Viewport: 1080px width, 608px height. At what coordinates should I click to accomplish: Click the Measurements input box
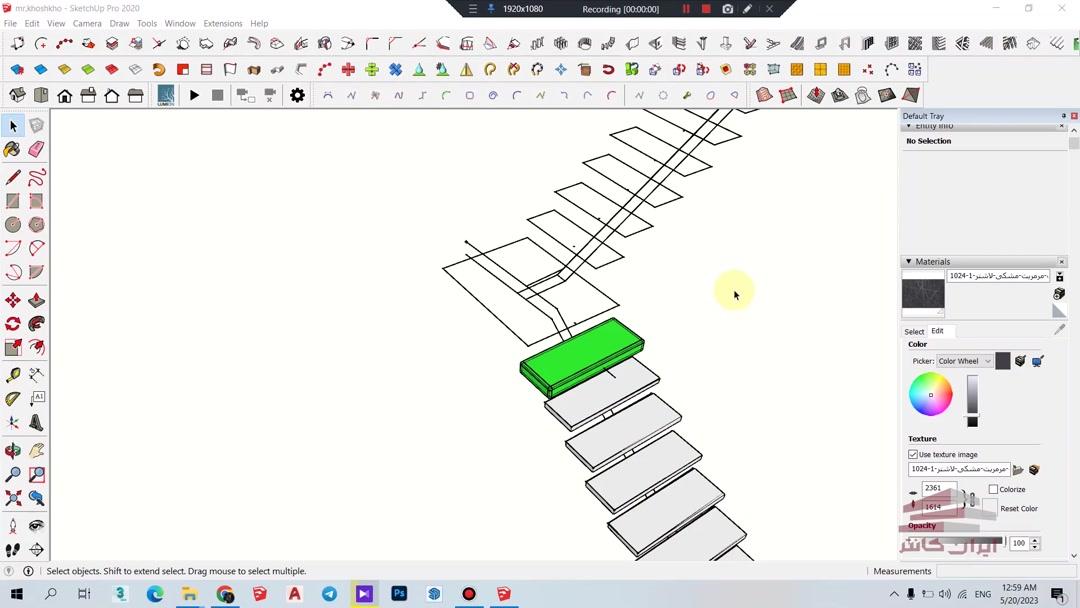(1005, 571)
